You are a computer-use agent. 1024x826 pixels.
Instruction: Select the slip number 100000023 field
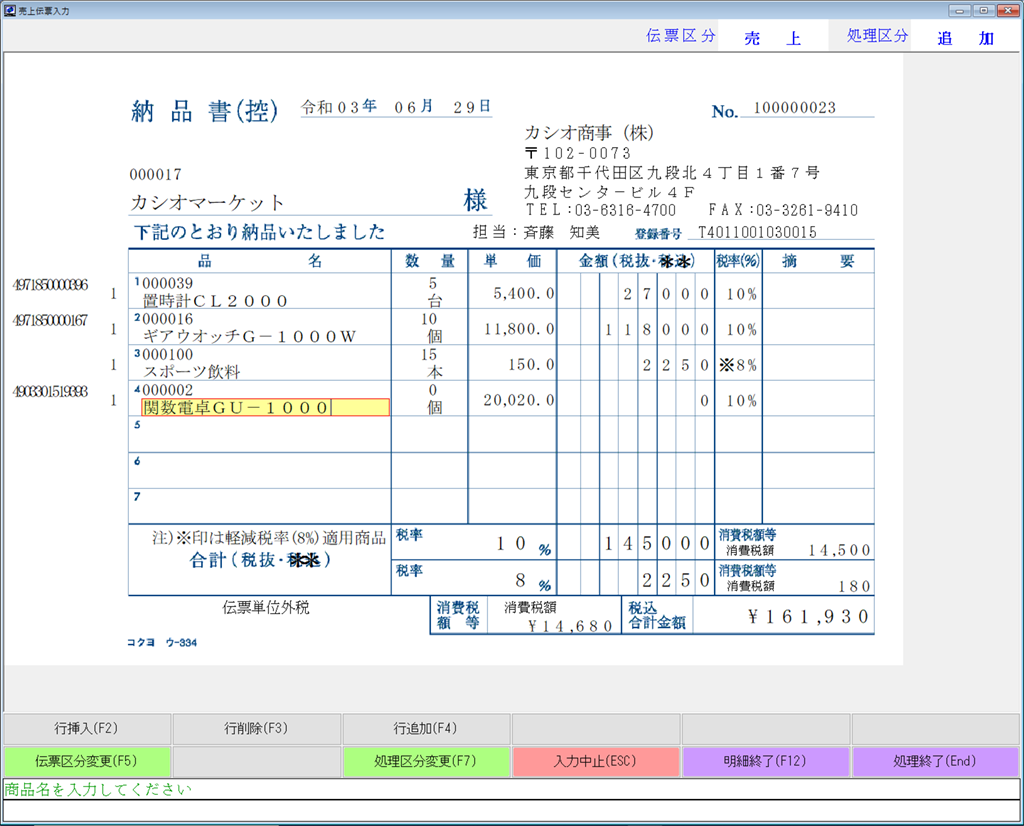click(x=795, y=109)
